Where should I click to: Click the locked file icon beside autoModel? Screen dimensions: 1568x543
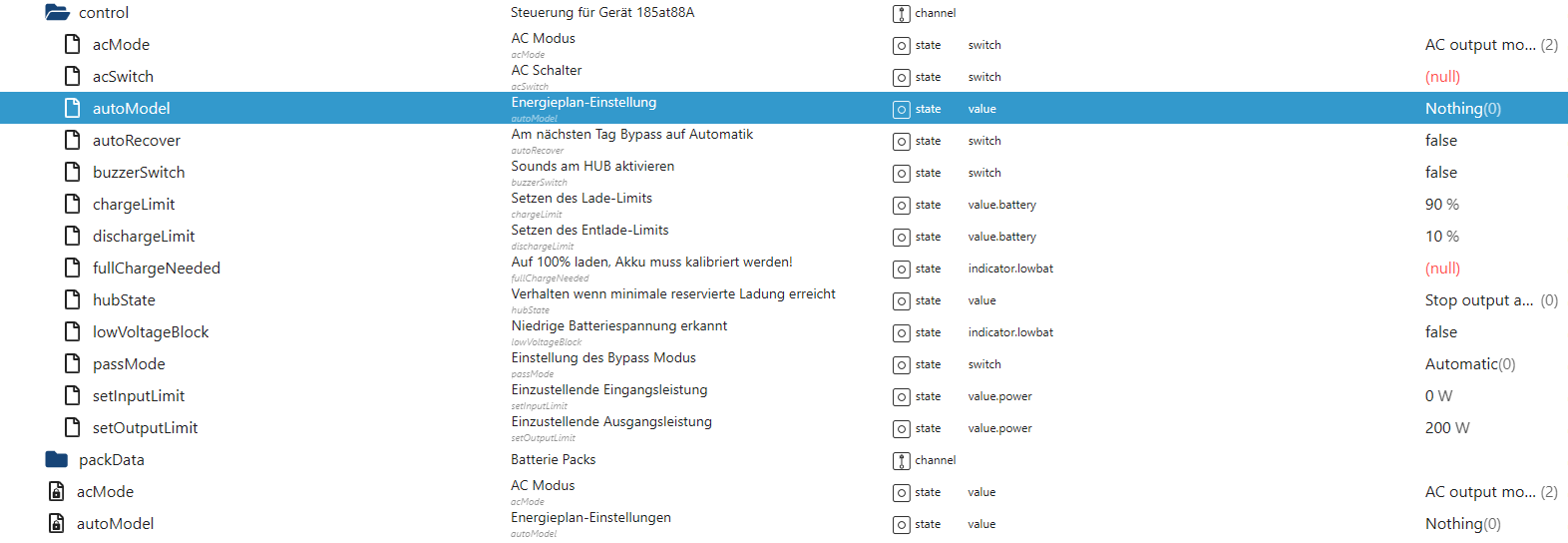tap(57, 524)
